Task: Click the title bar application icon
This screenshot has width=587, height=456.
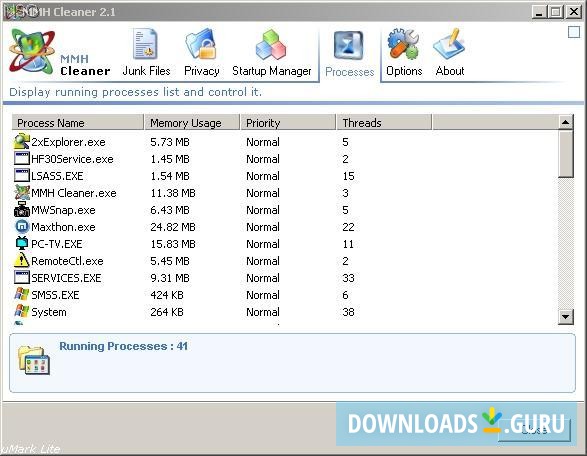Action: pyautogui.click(x=13, y=12)
